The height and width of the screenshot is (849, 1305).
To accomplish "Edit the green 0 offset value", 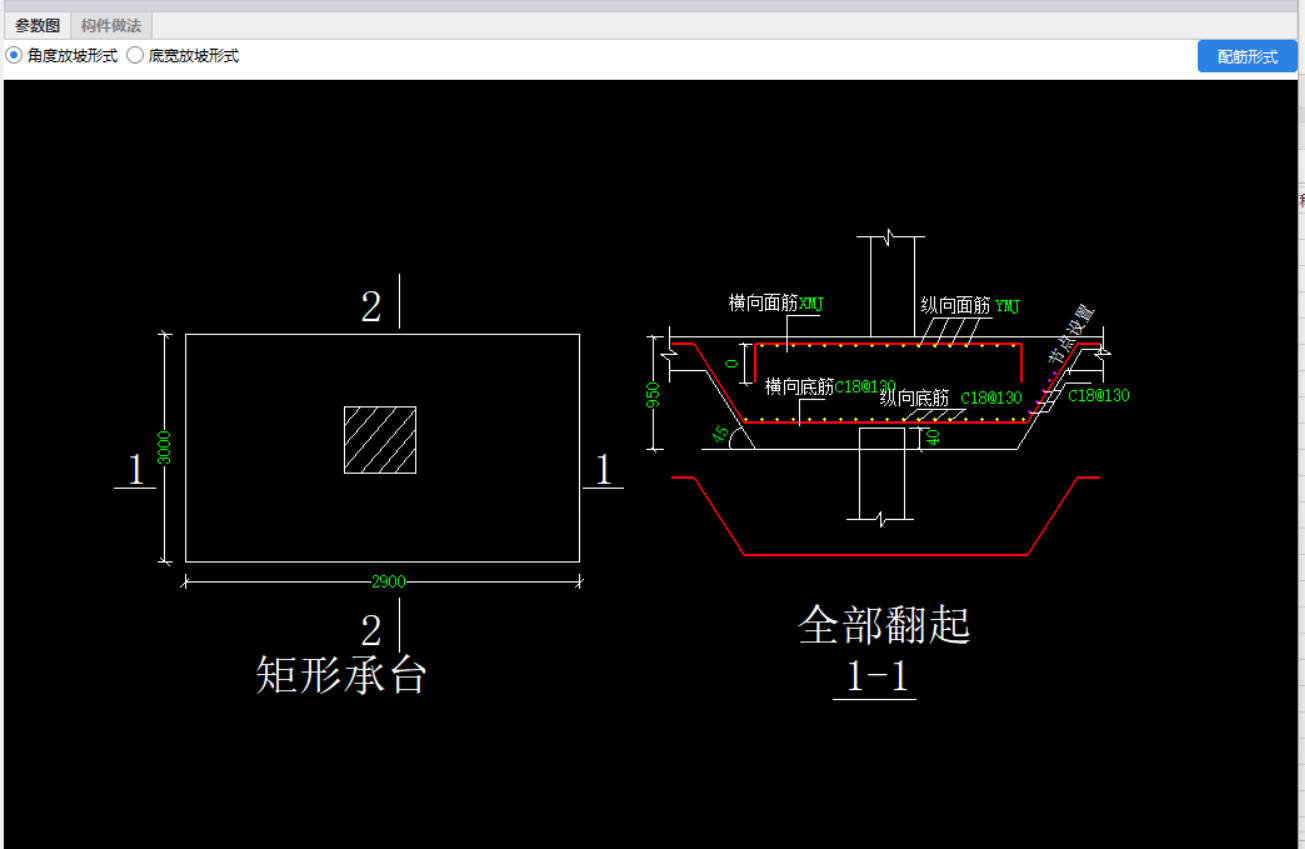I will click(733, 364).
